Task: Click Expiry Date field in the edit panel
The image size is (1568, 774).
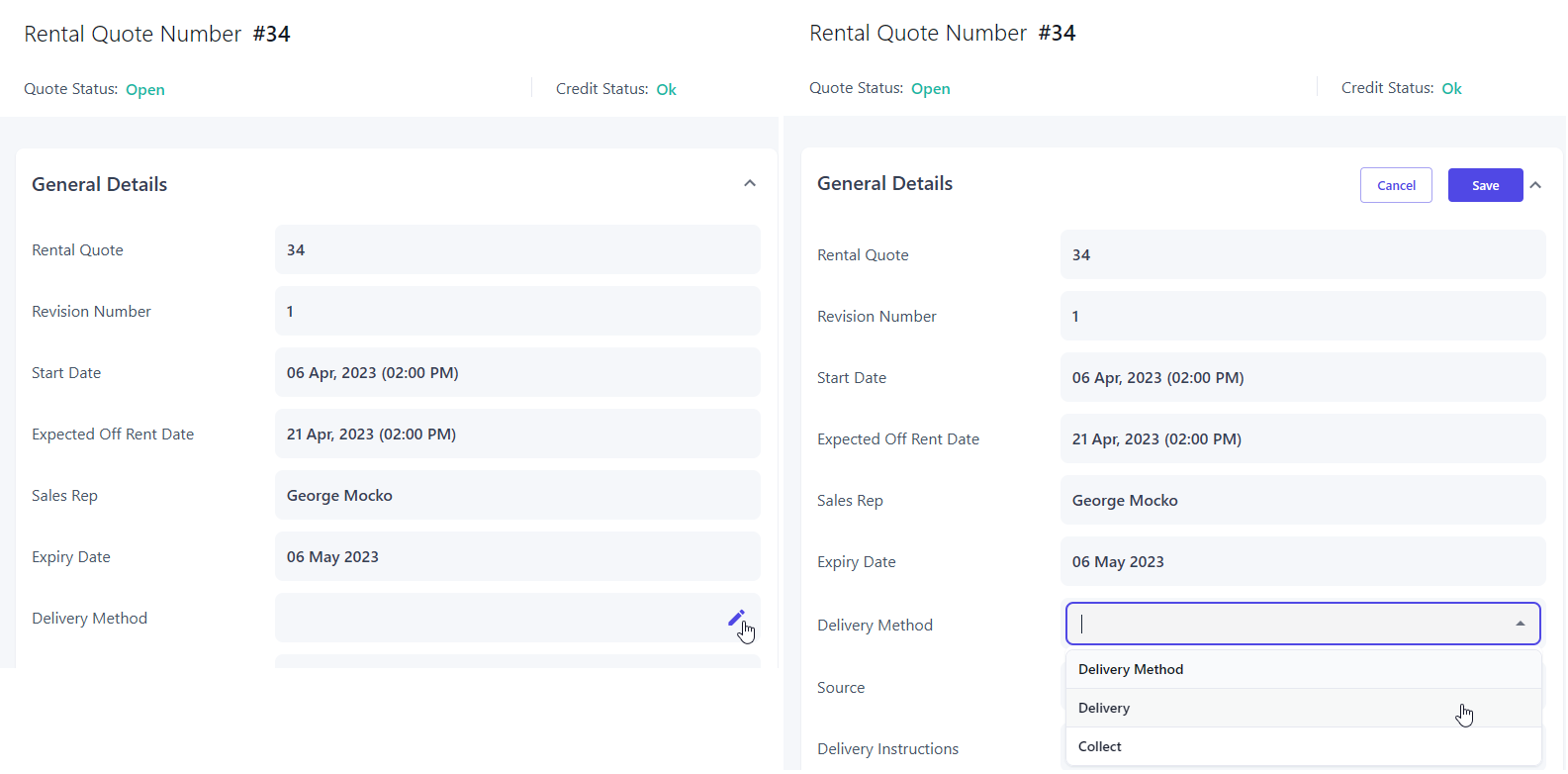Action: 1302,562
